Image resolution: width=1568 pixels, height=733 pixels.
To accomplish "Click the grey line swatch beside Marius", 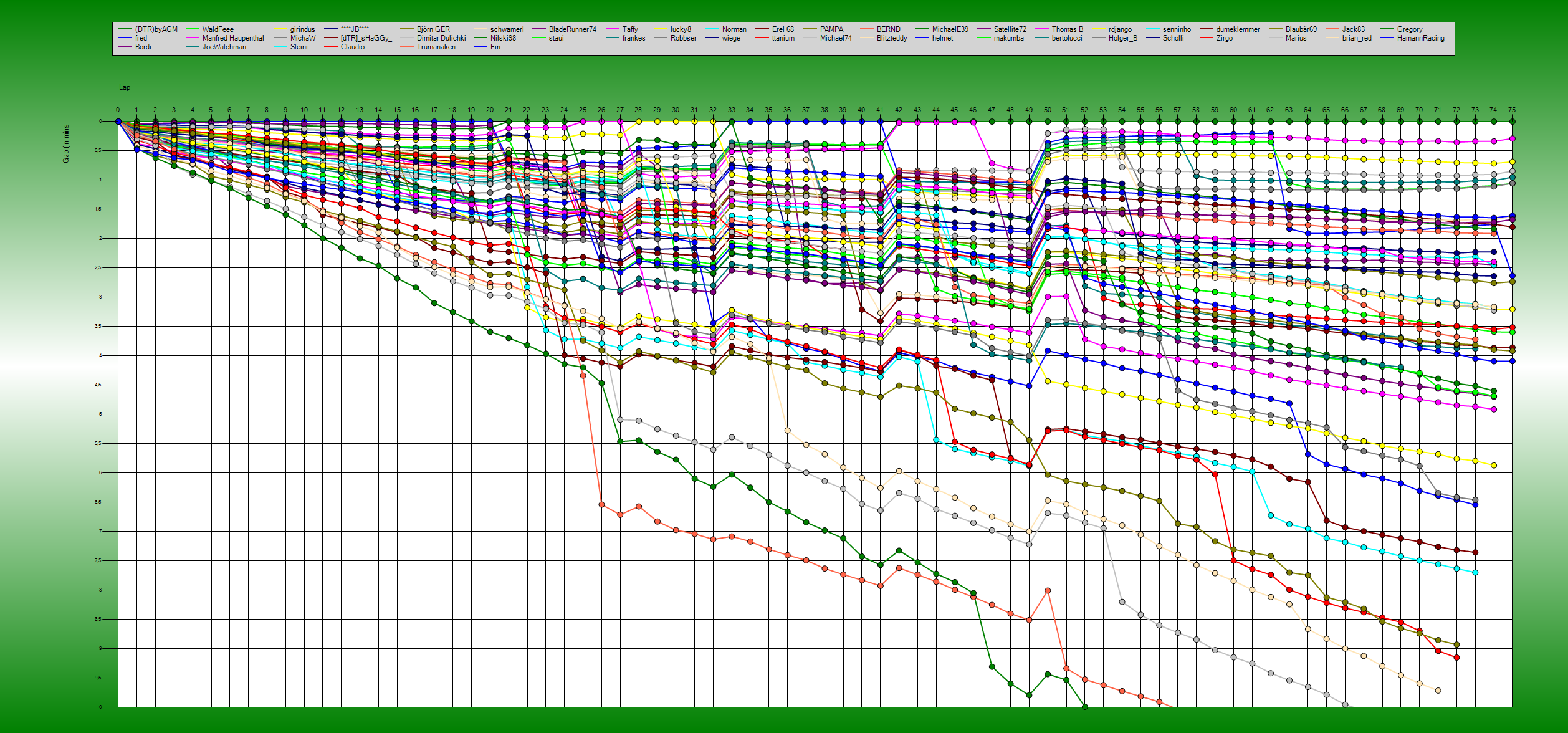I will [1276, 38].
